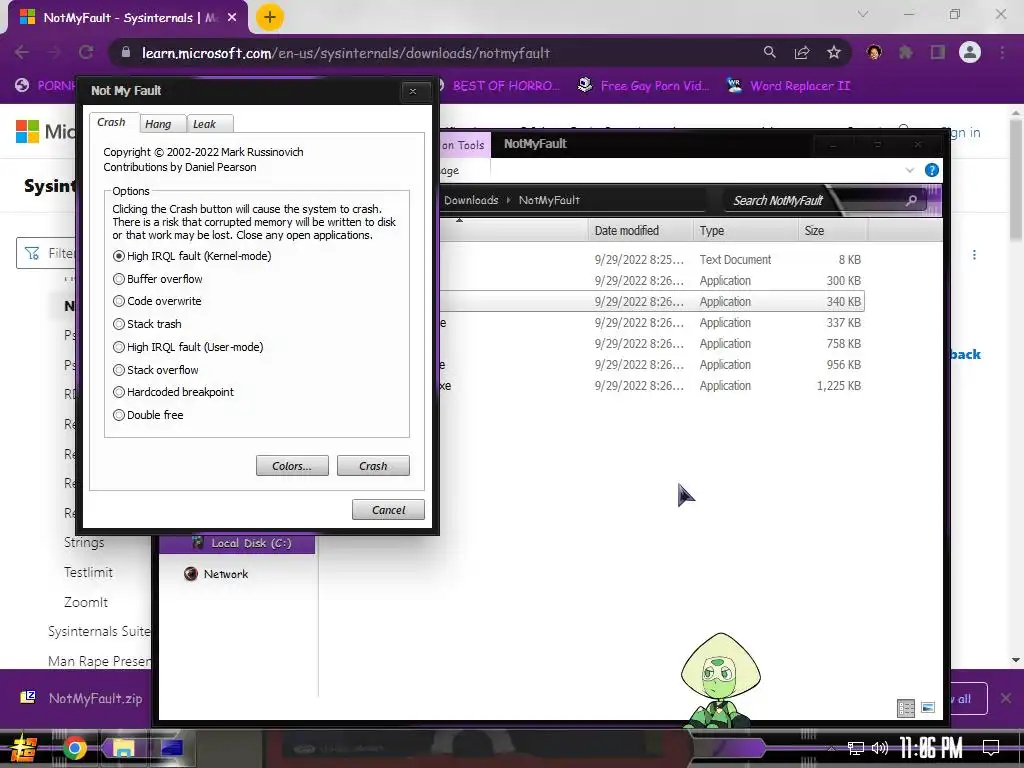Cancel the Not My Fault dialog
The height and width of the screenshot is (768, 1024).
[x=388, y=510]
